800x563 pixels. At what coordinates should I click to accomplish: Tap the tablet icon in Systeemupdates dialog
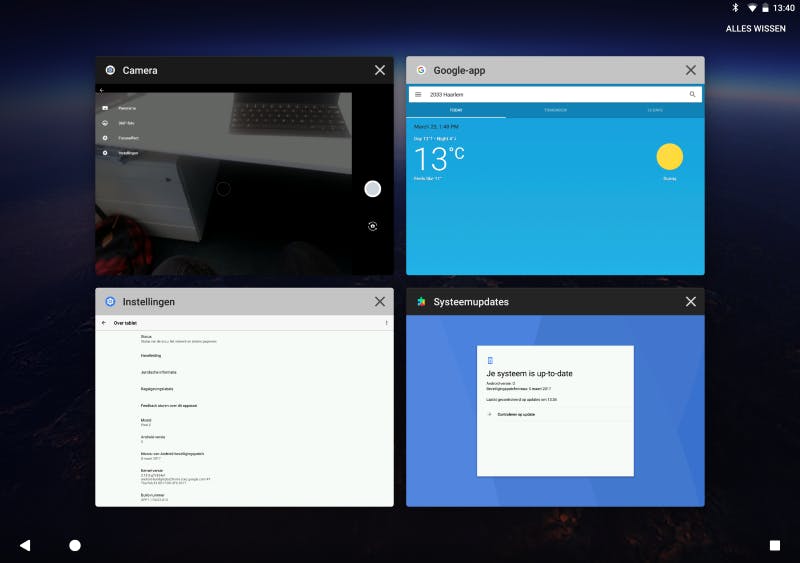click(x=490, y=360)
